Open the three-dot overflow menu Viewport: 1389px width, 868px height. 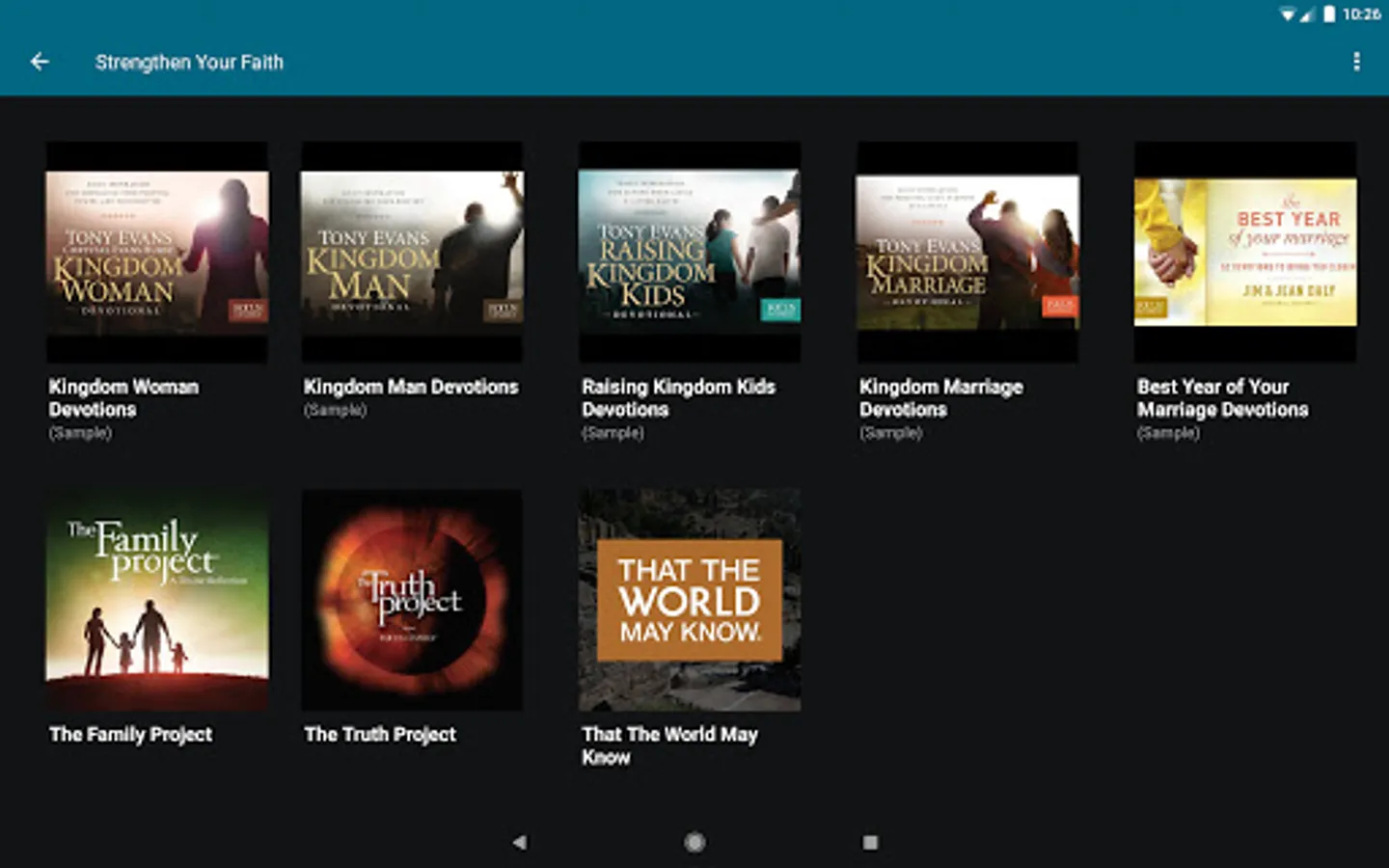pyautogui.click(x=1356, y=62)
